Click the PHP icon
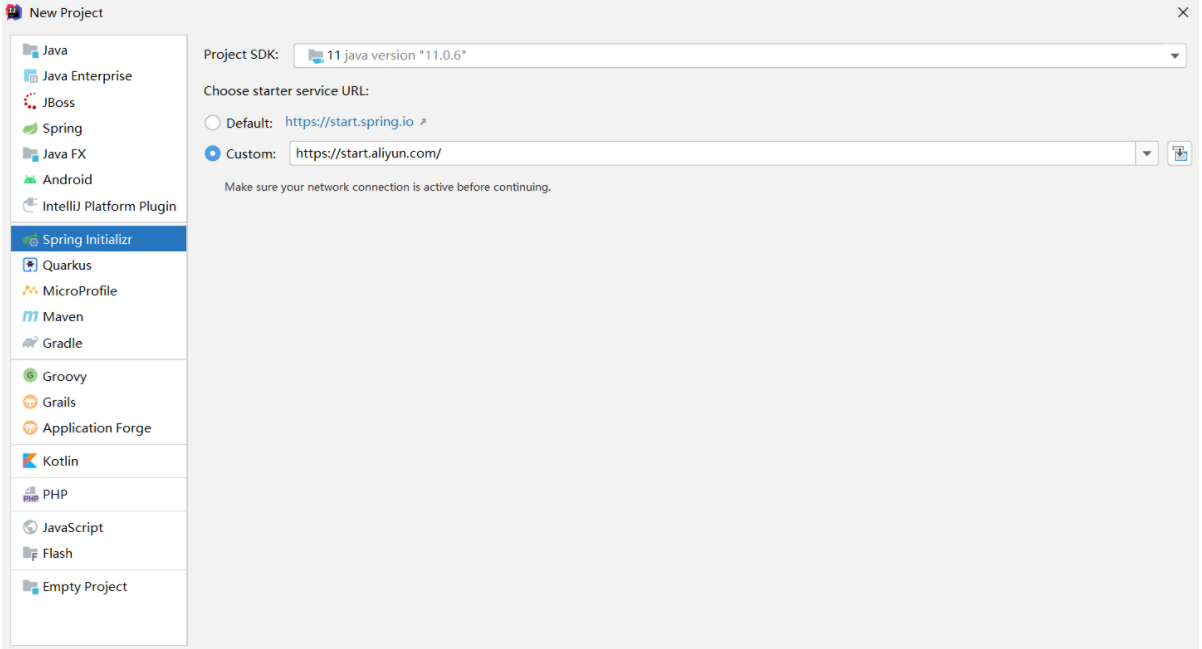Image resolution: width=1202 pixels, height=649 pixels. tap(30, 494)
